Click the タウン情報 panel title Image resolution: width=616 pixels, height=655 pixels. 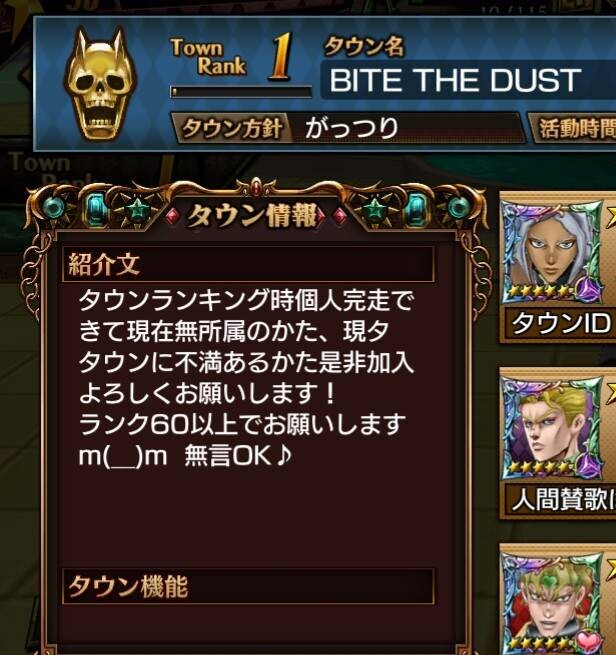pos(253,216)
